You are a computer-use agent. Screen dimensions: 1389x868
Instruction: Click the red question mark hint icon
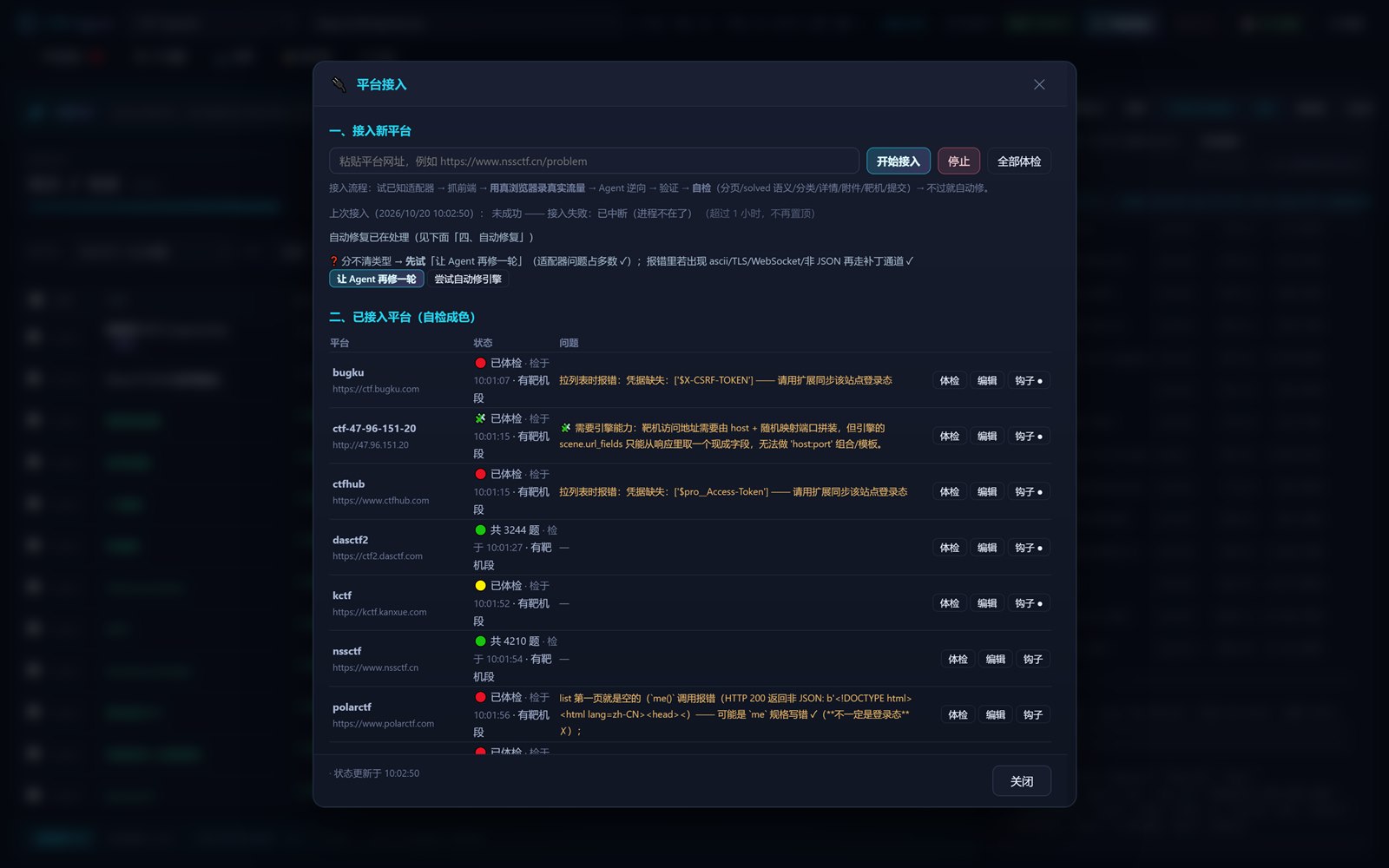[333, 261]
